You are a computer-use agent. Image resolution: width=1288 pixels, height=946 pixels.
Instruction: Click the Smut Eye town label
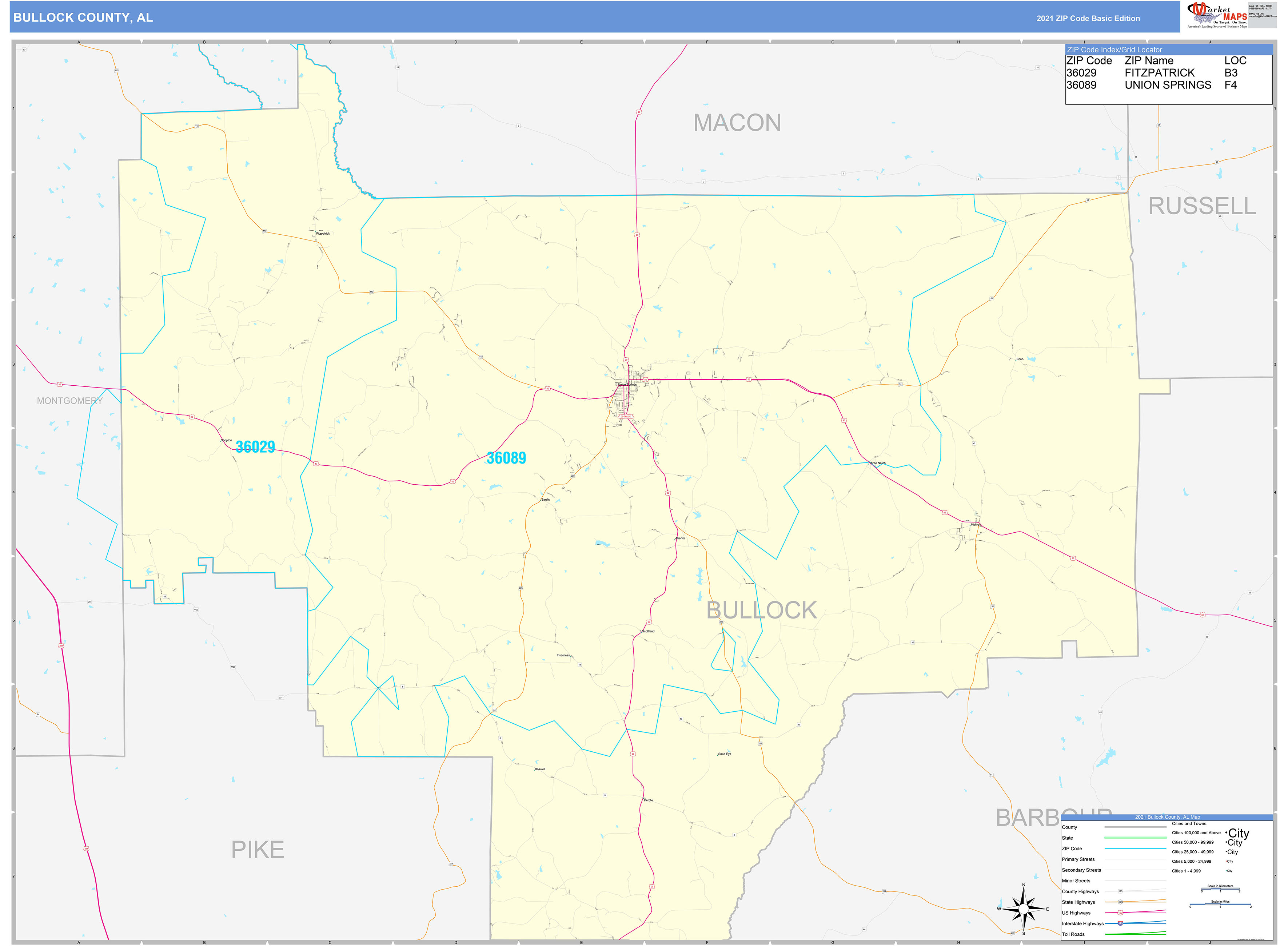pyautogui.click(x=724, y=754)
